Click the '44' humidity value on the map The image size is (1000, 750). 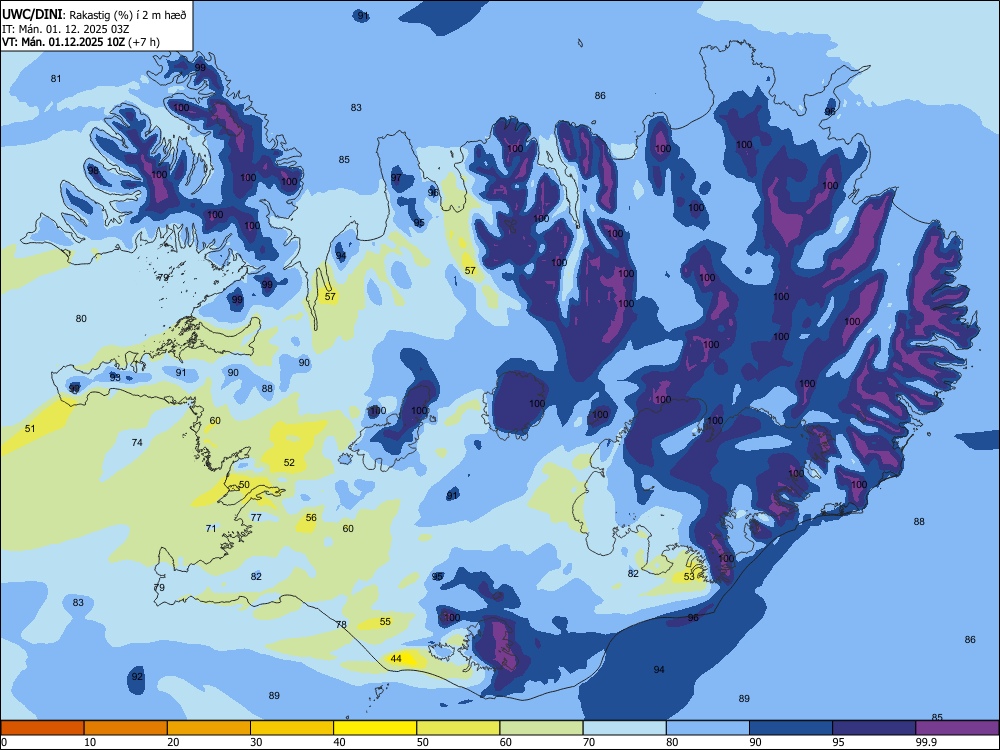(396, 658)
